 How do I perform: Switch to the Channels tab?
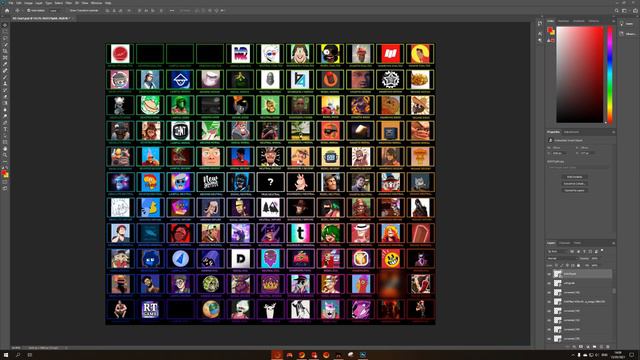(x=564, y=243)
